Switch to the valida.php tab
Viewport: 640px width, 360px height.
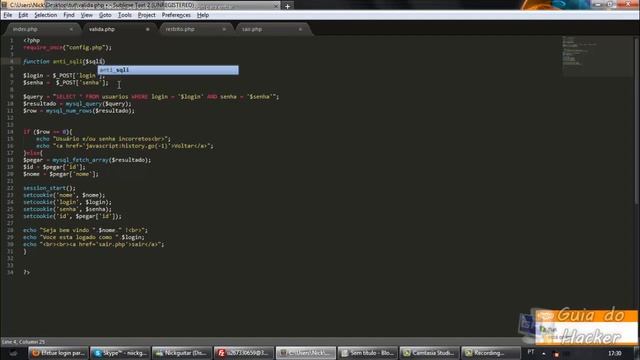pos(118,29)
